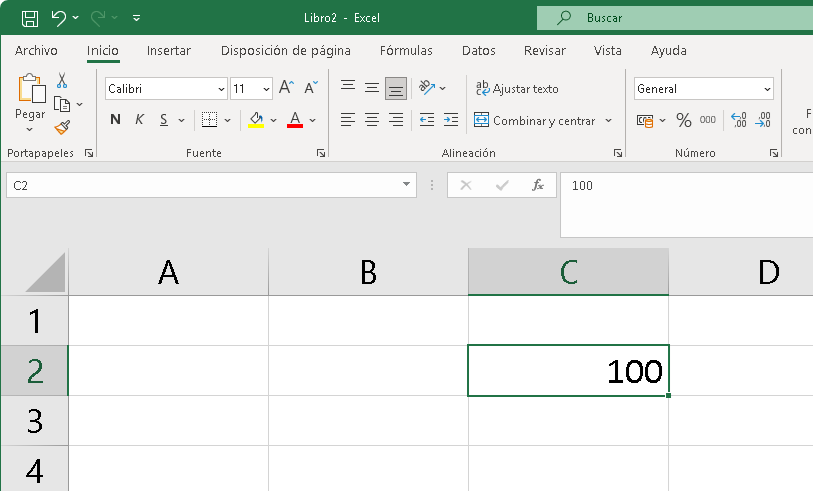Image resolution: width=813 pixels, height=491 pixels.
Task: Open Portapapeles dialog launcher
Action: [89, 153]
